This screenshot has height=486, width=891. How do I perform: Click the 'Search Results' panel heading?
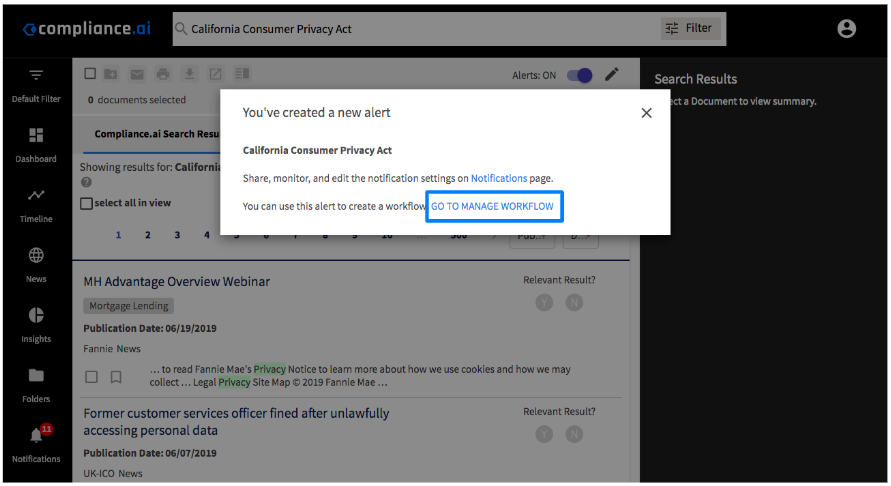[x=696, y=80]
